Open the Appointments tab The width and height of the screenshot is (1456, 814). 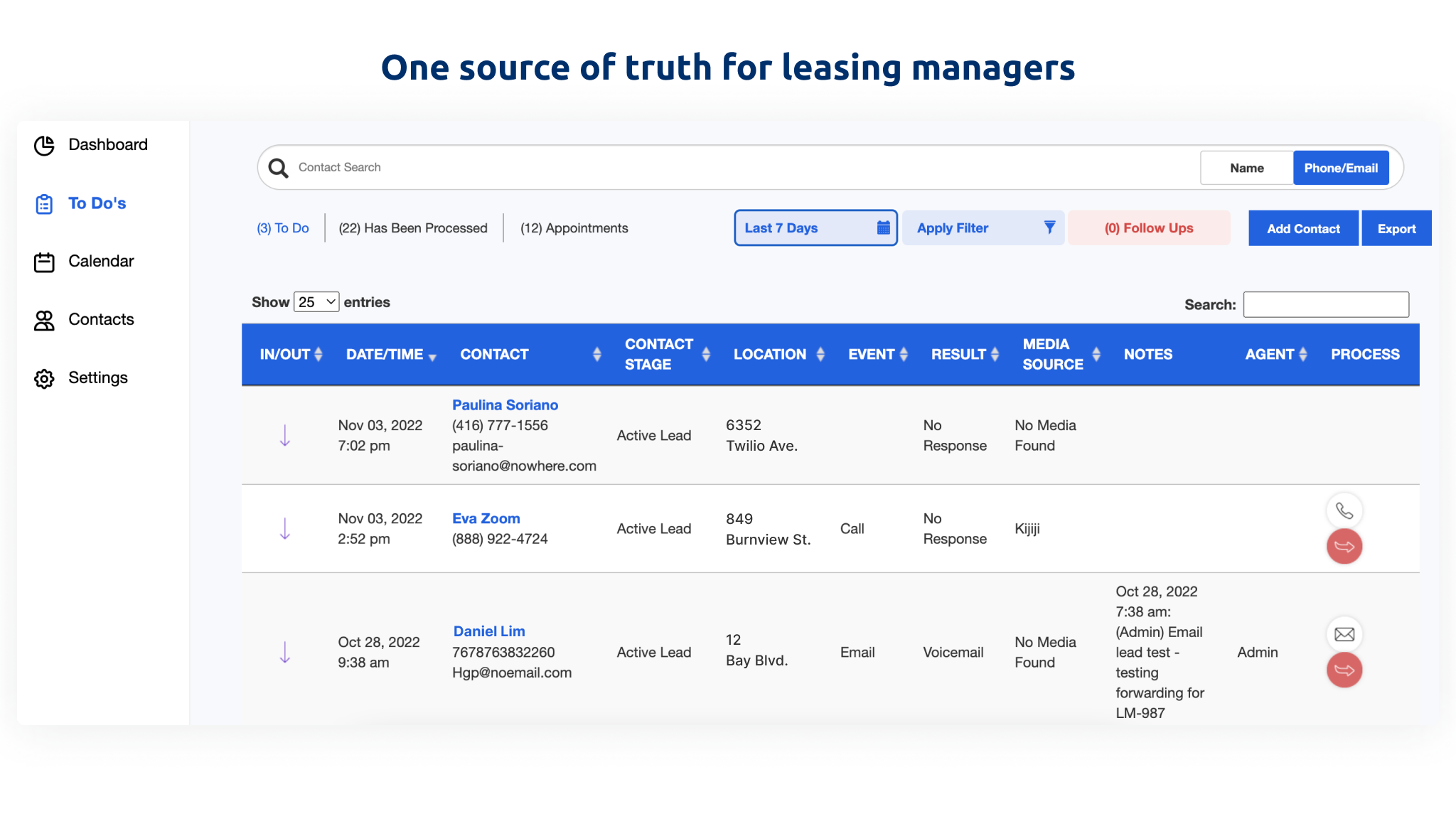pyautogui.click(x=574, y=227)
